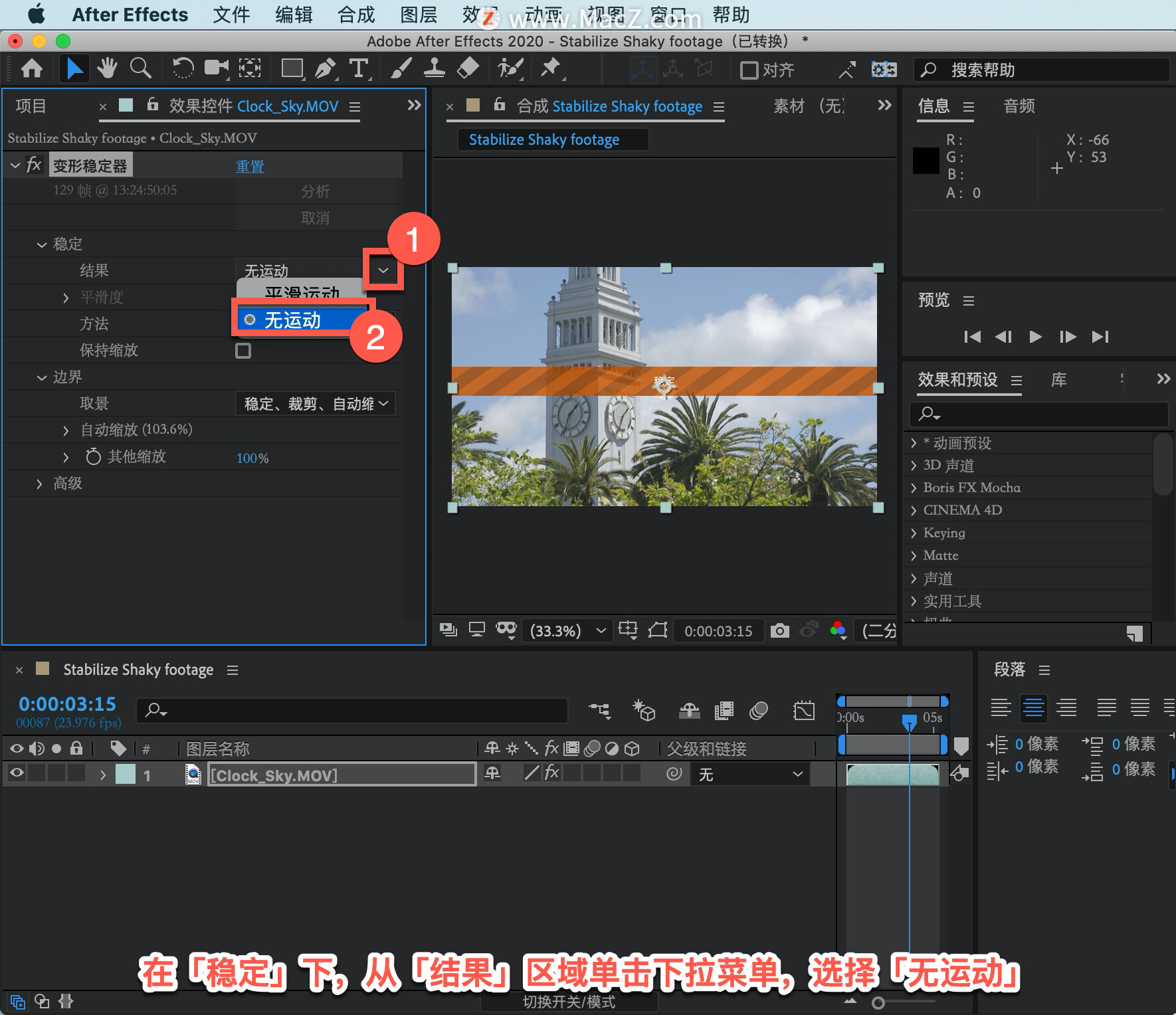Select the Zoom magnifier tool
The image size is (1176, 1015).
140,69
